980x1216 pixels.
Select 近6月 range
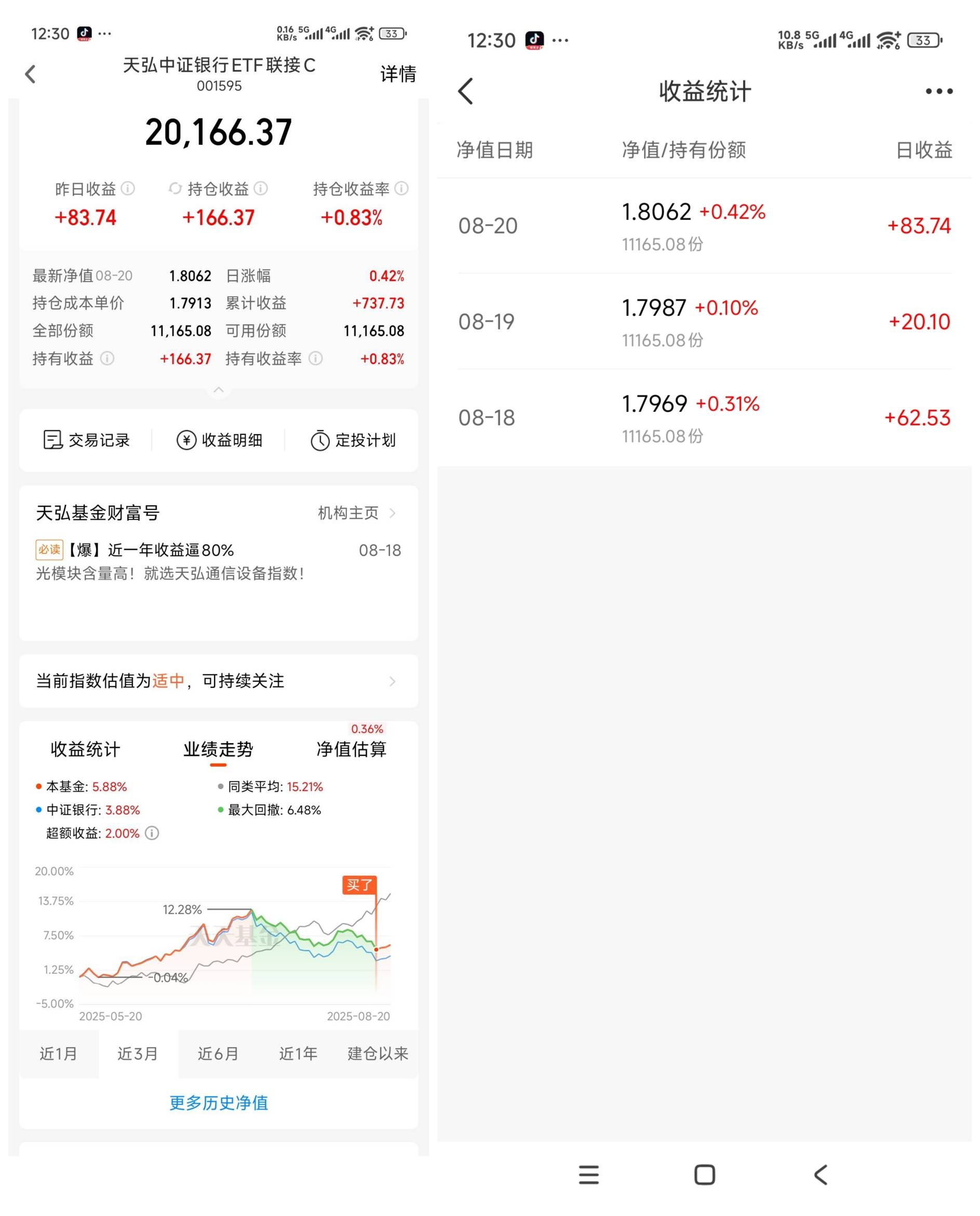point(218,1054)
